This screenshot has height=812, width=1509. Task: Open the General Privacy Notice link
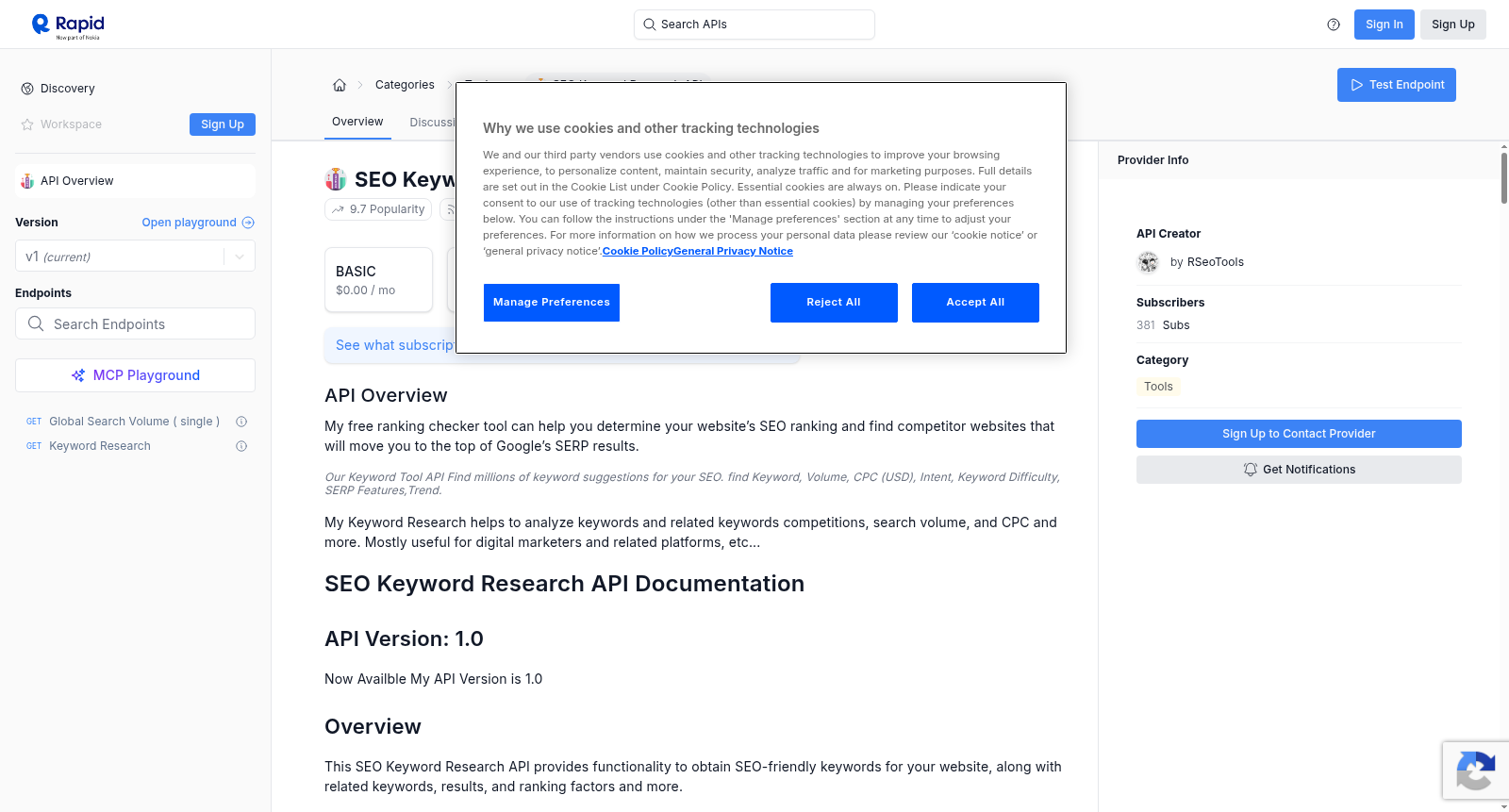tap(734, 251)
